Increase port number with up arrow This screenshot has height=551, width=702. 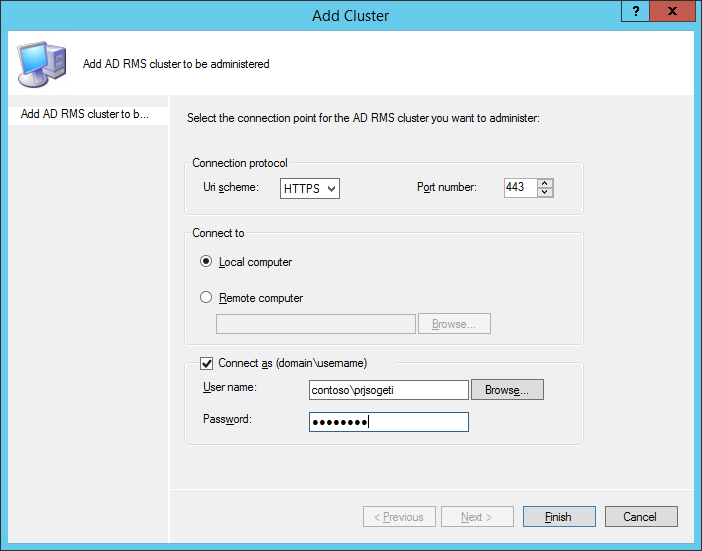[544, 183]
